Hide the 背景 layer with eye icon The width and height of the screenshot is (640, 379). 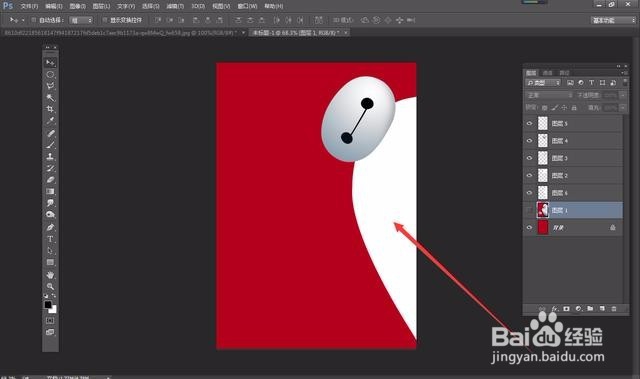529,228
